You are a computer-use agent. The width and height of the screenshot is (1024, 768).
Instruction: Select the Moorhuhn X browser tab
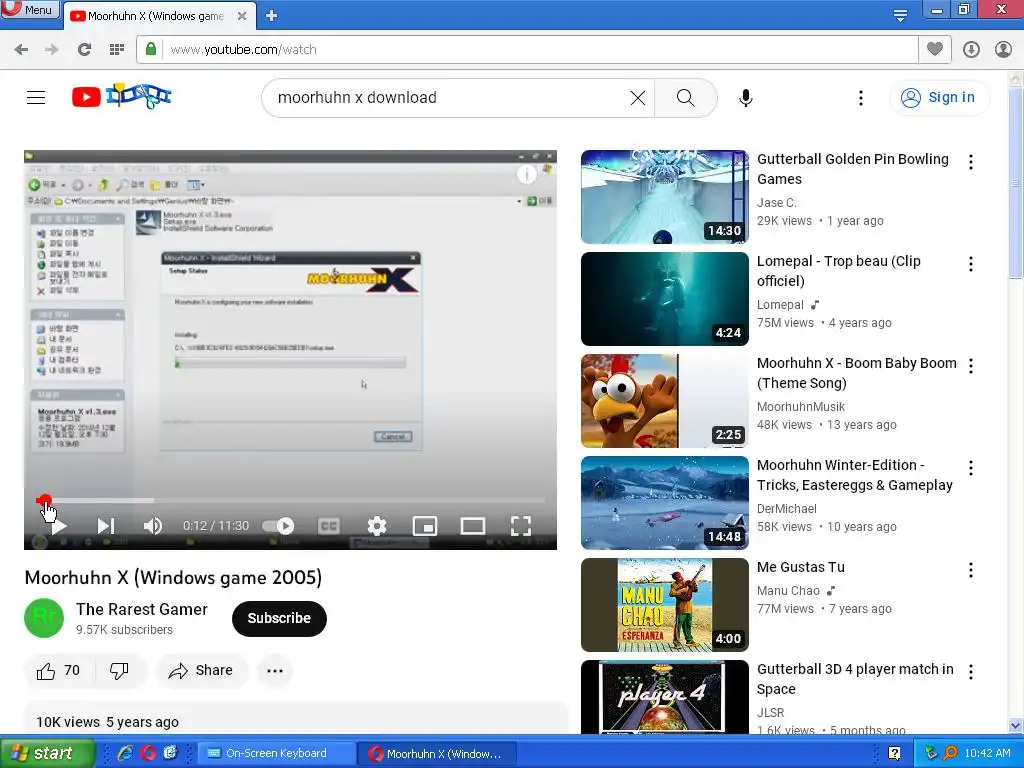point(155,16)
